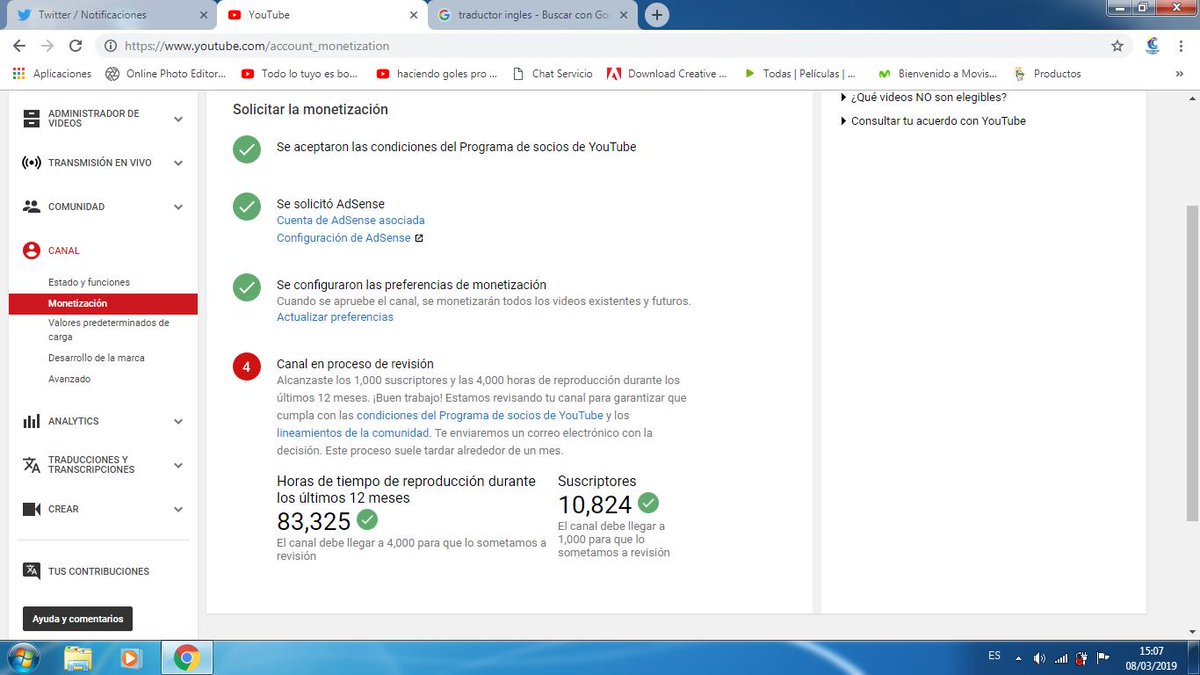The image size is (1200, 675).
Task: Open the Todas Películas bookmark
Action: [x=800, y=73]
